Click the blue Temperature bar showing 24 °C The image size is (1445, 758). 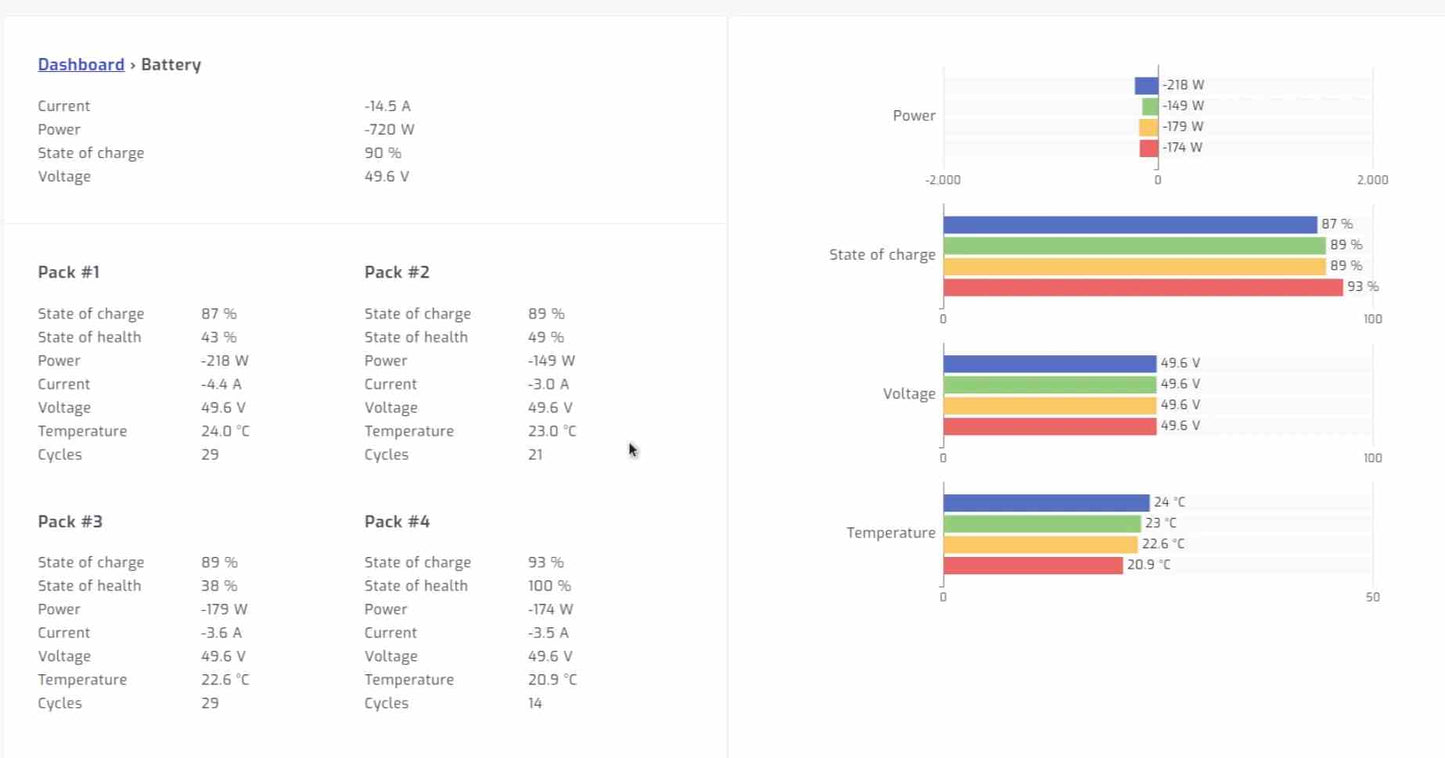point(1046,503)
